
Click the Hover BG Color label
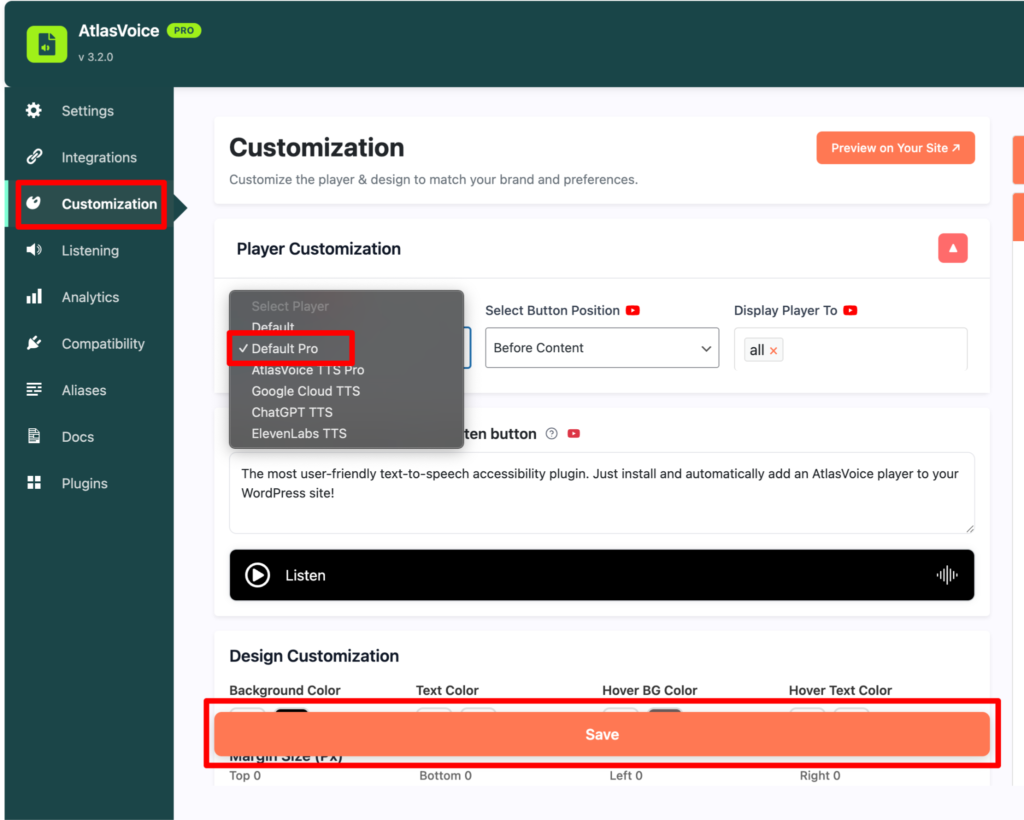click(650, 690)
